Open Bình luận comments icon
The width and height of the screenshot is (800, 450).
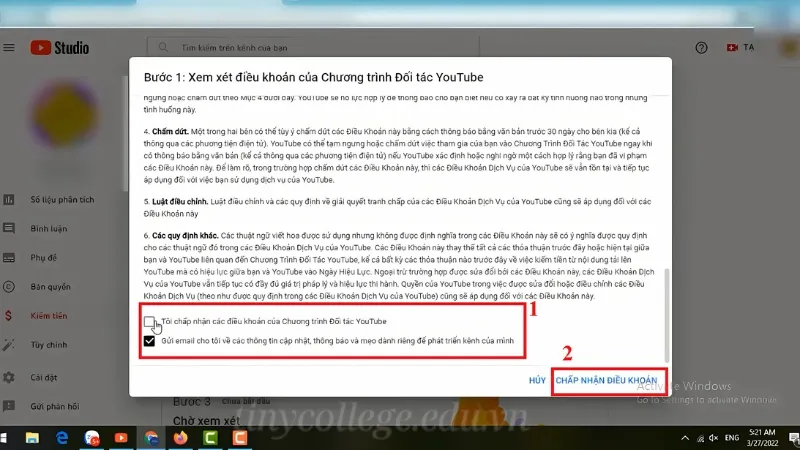[x=9, y=229]
